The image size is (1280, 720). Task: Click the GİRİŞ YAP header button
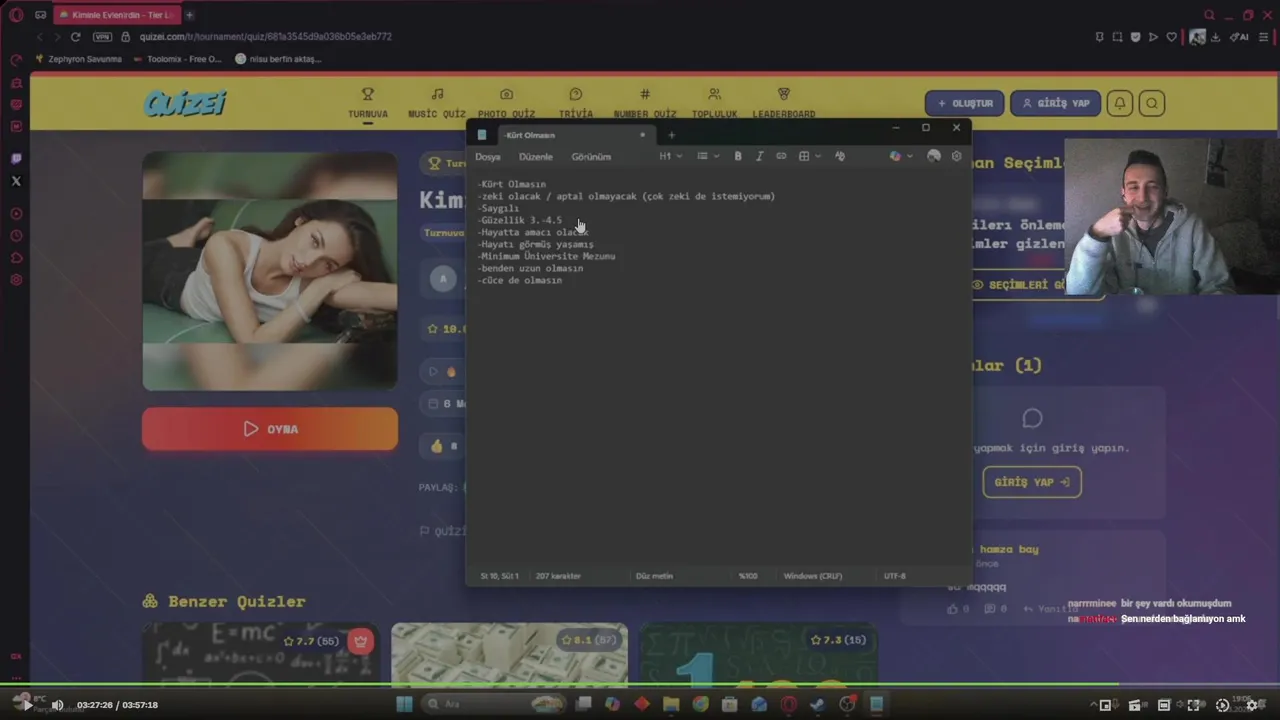point(1055,103)
